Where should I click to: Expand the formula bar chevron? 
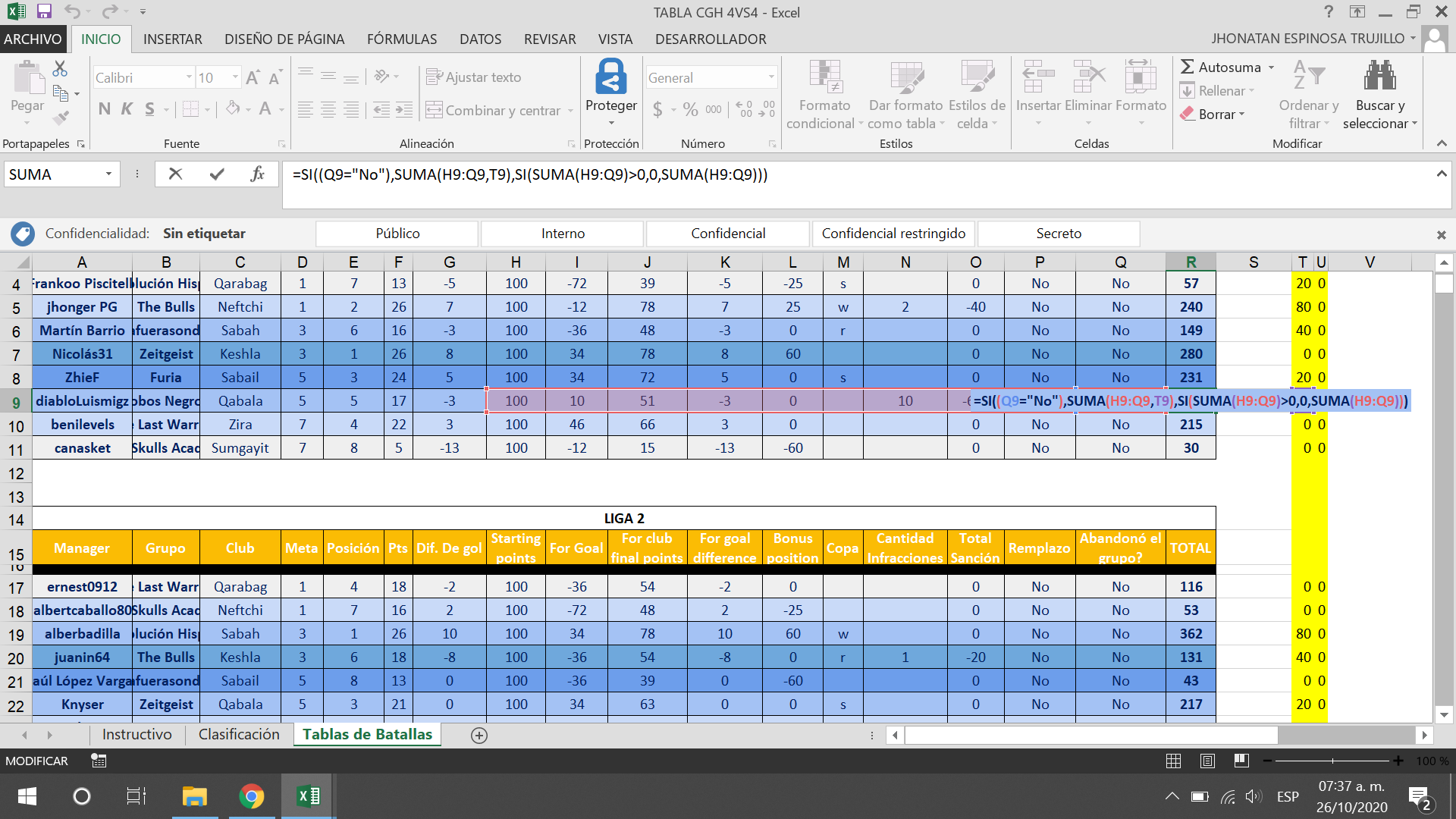[x=1441, y=174]
